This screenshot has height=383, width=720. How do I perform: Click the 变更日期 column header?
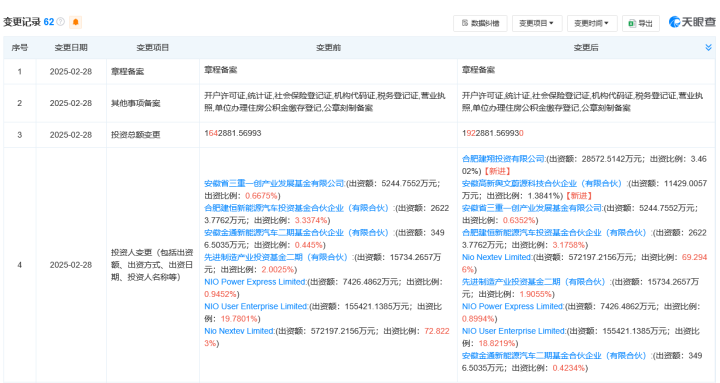coord(71,48)
